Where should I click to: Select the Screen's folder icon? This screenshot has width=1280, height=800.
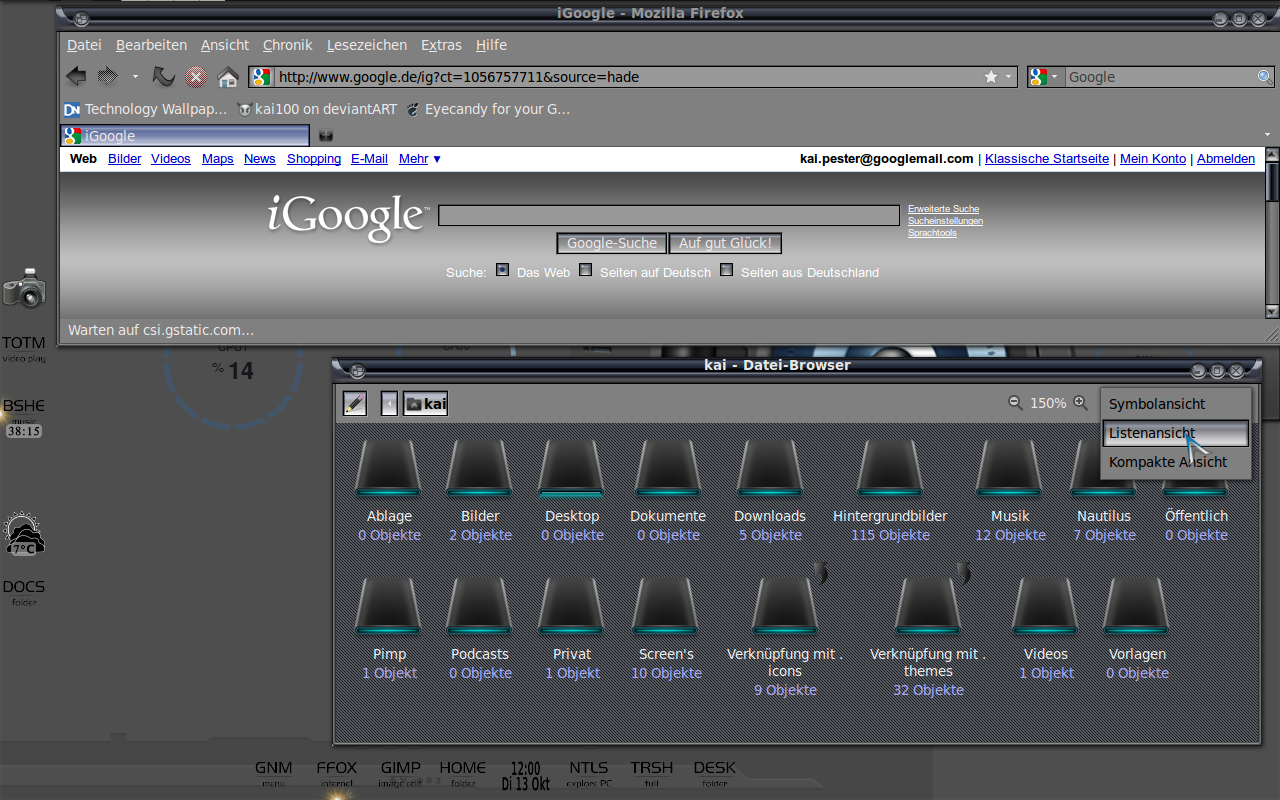(666, 605)
